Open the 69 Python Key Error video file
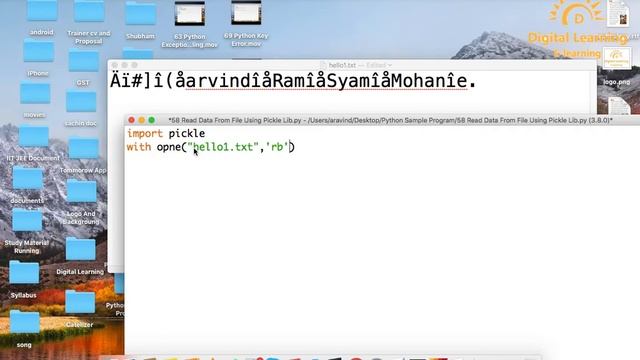 246,13
